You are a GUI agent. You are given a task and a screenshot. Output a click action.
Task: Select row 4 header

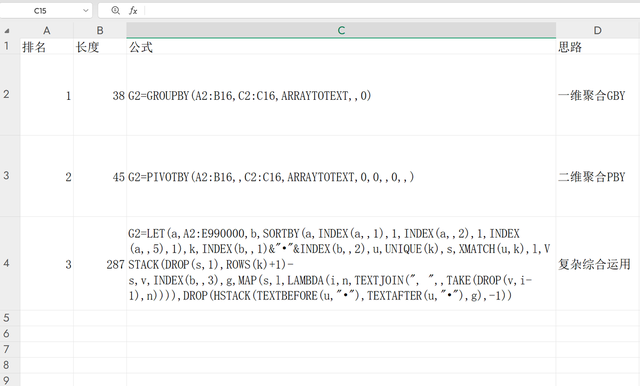click(x=7, y=263)
